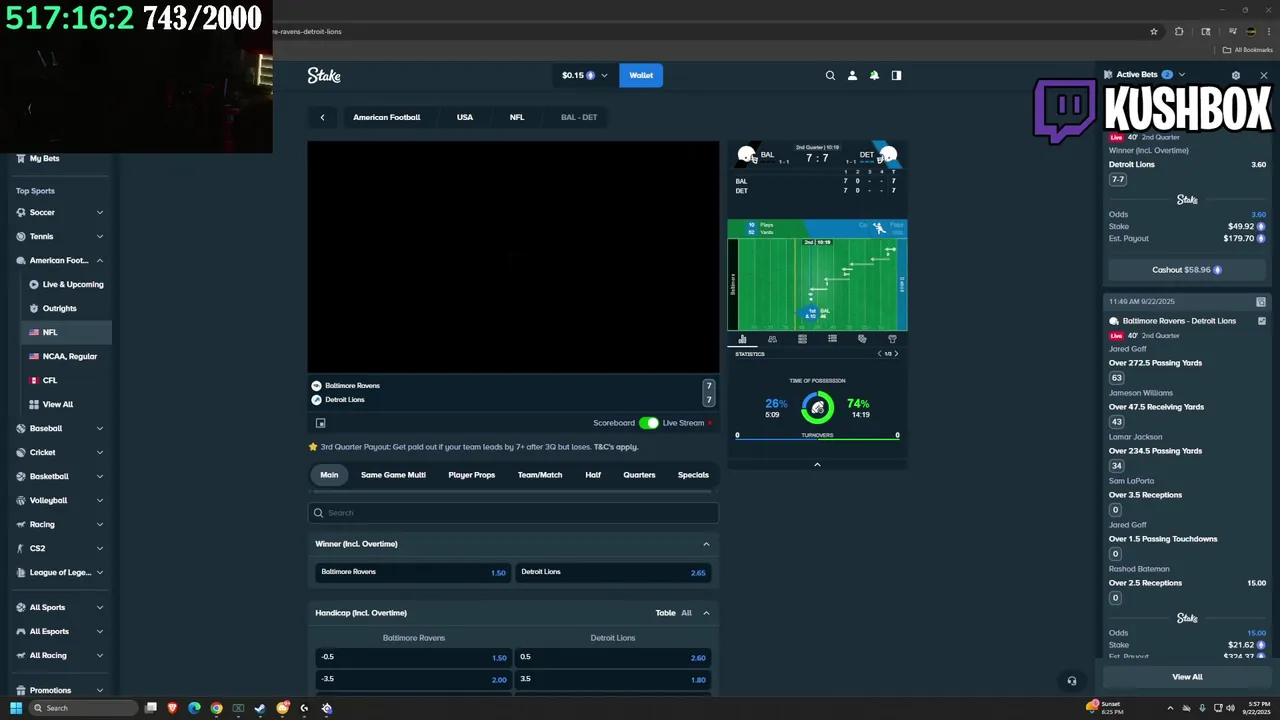The width and height of the screenshot is (1280, 720).
Task: Open Windows Start menu
Action: (x=16, y=708)
